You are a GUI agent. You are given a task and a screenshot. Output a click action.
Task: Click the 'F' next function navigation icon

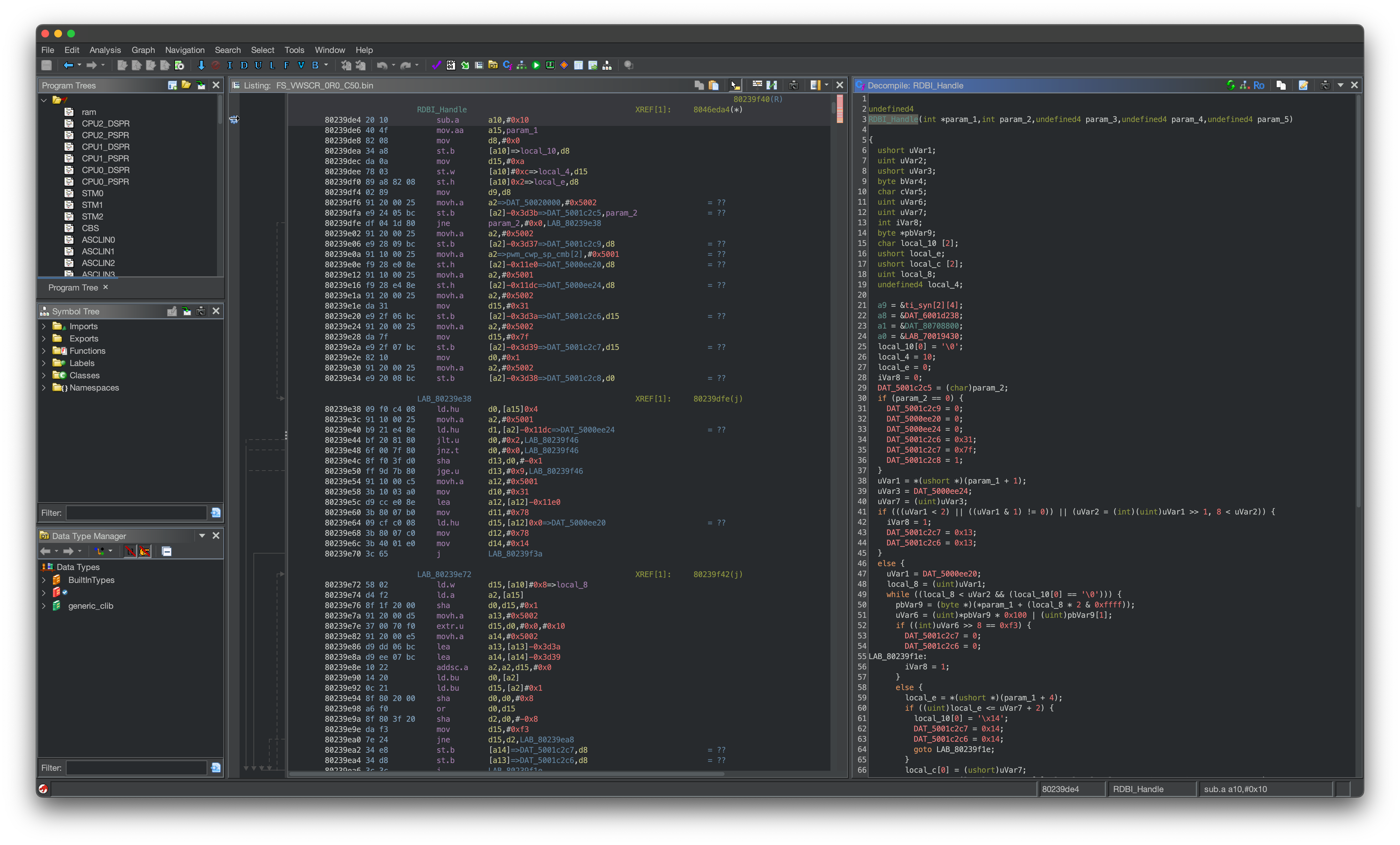(286, 65)
